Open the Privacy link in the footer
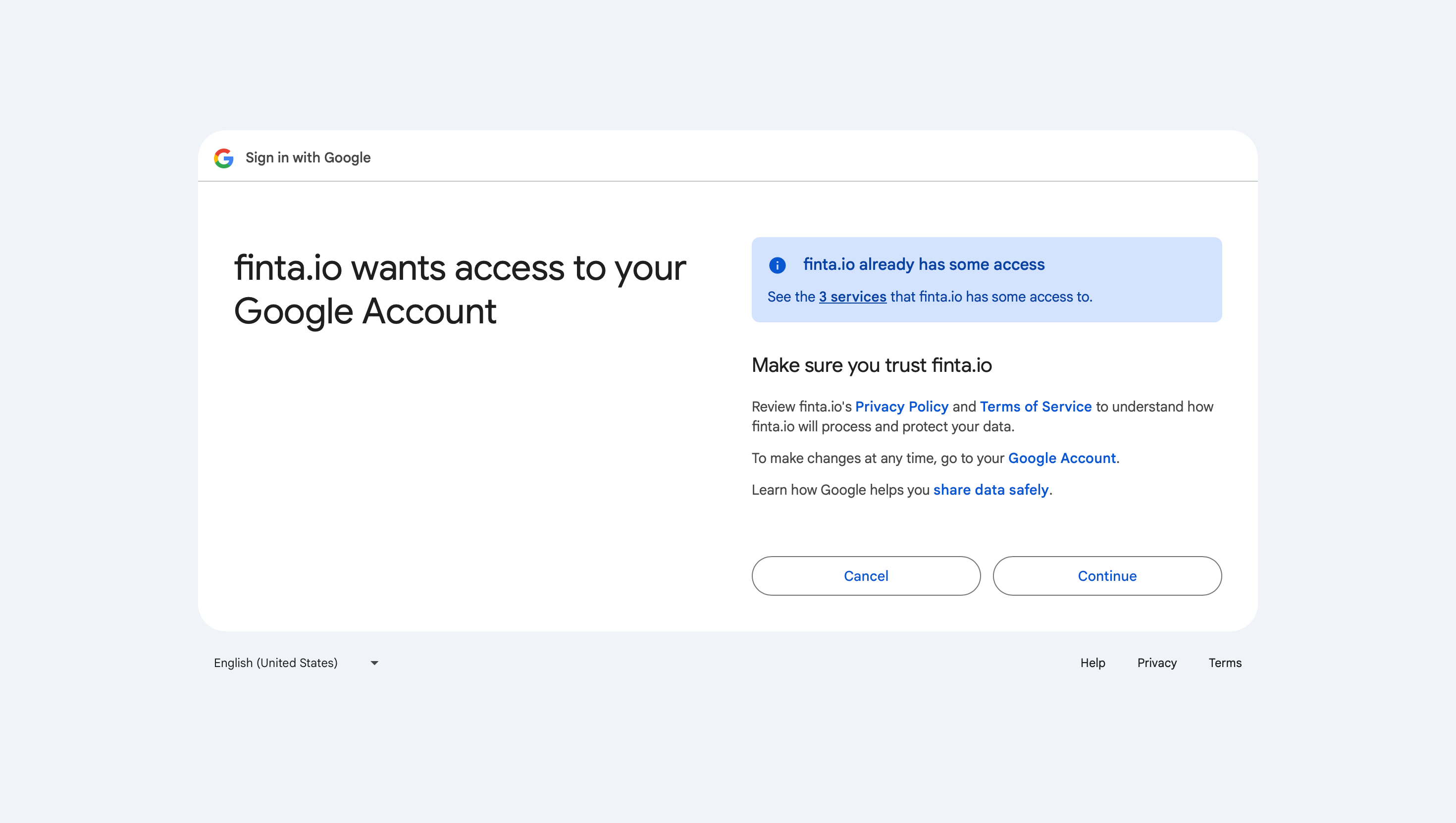 click(x=1156, y=663)
